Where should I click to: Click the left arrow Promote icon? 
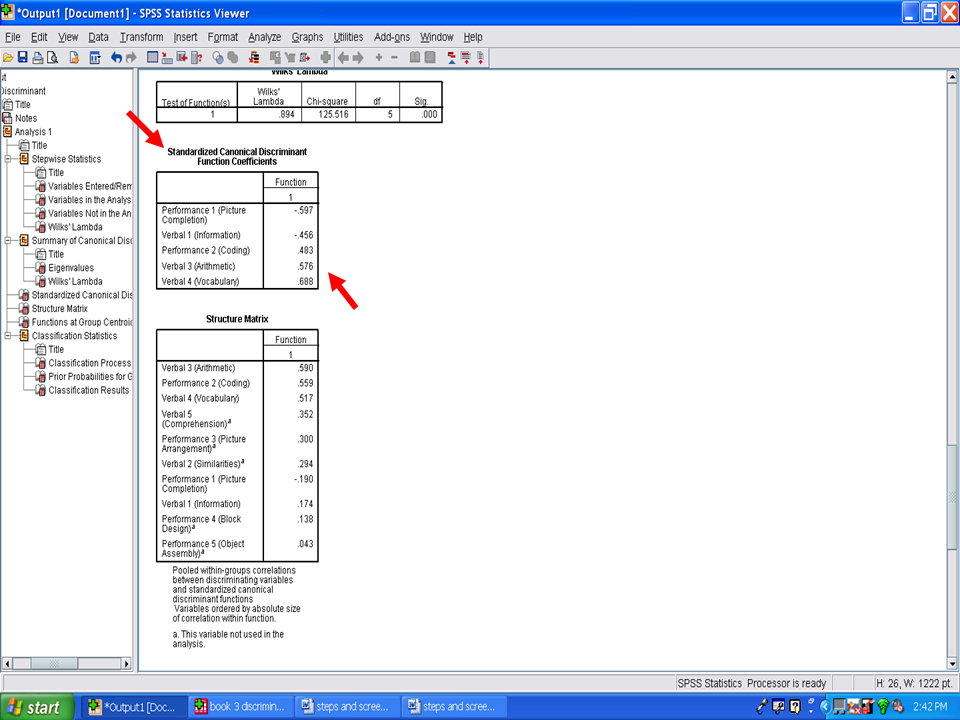pyautogui.click(x=343, y=58)
